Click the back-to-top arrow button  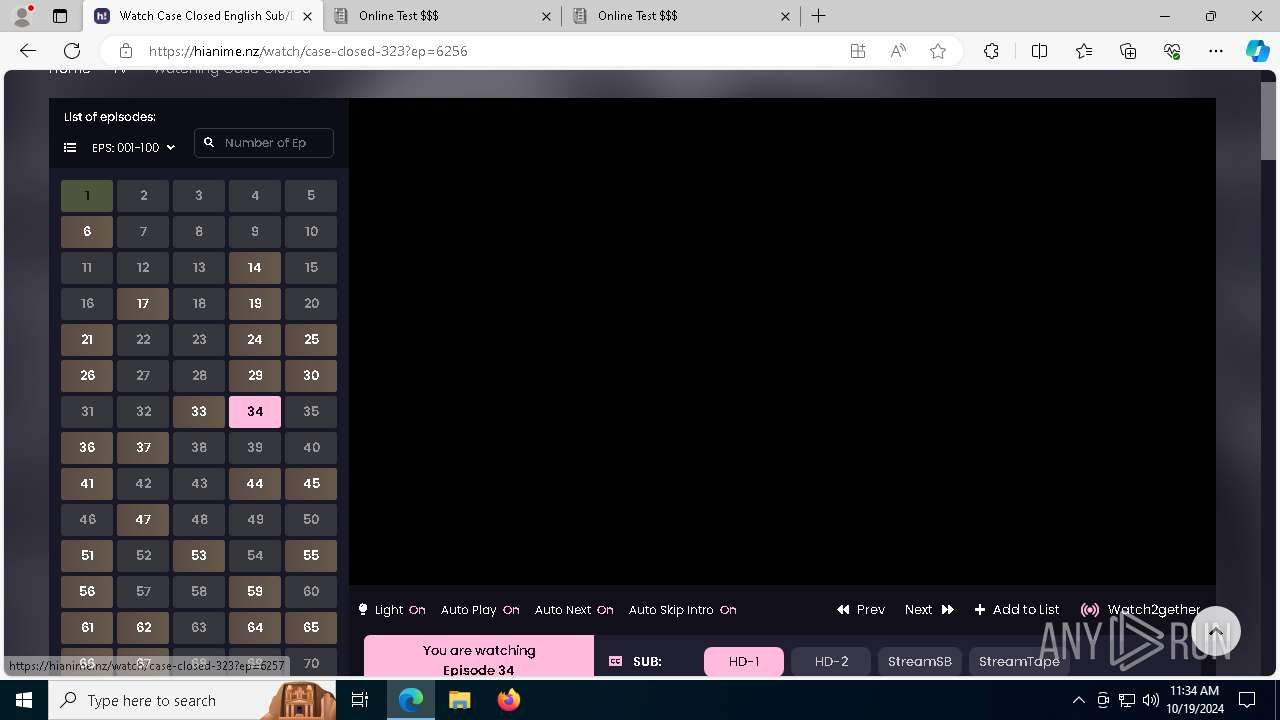[1216, 631]
